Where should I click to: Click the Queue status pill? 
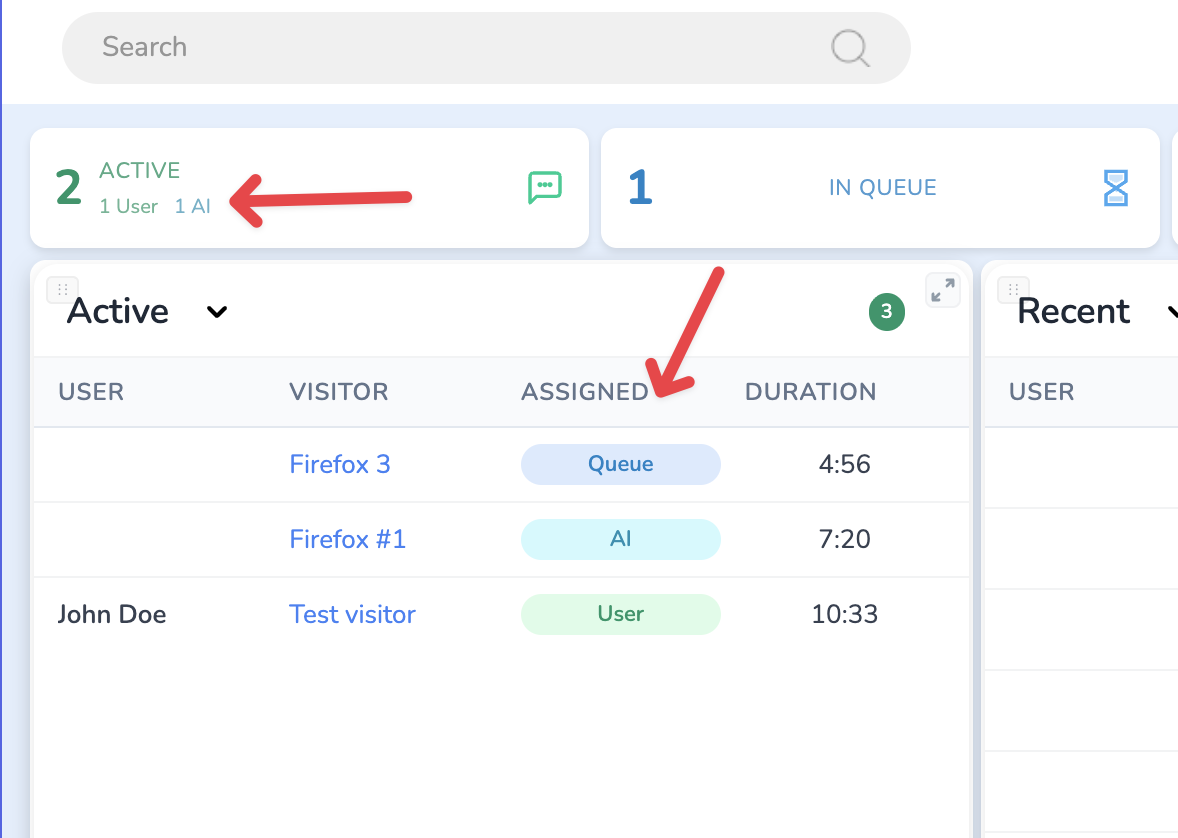coord(620,464)
